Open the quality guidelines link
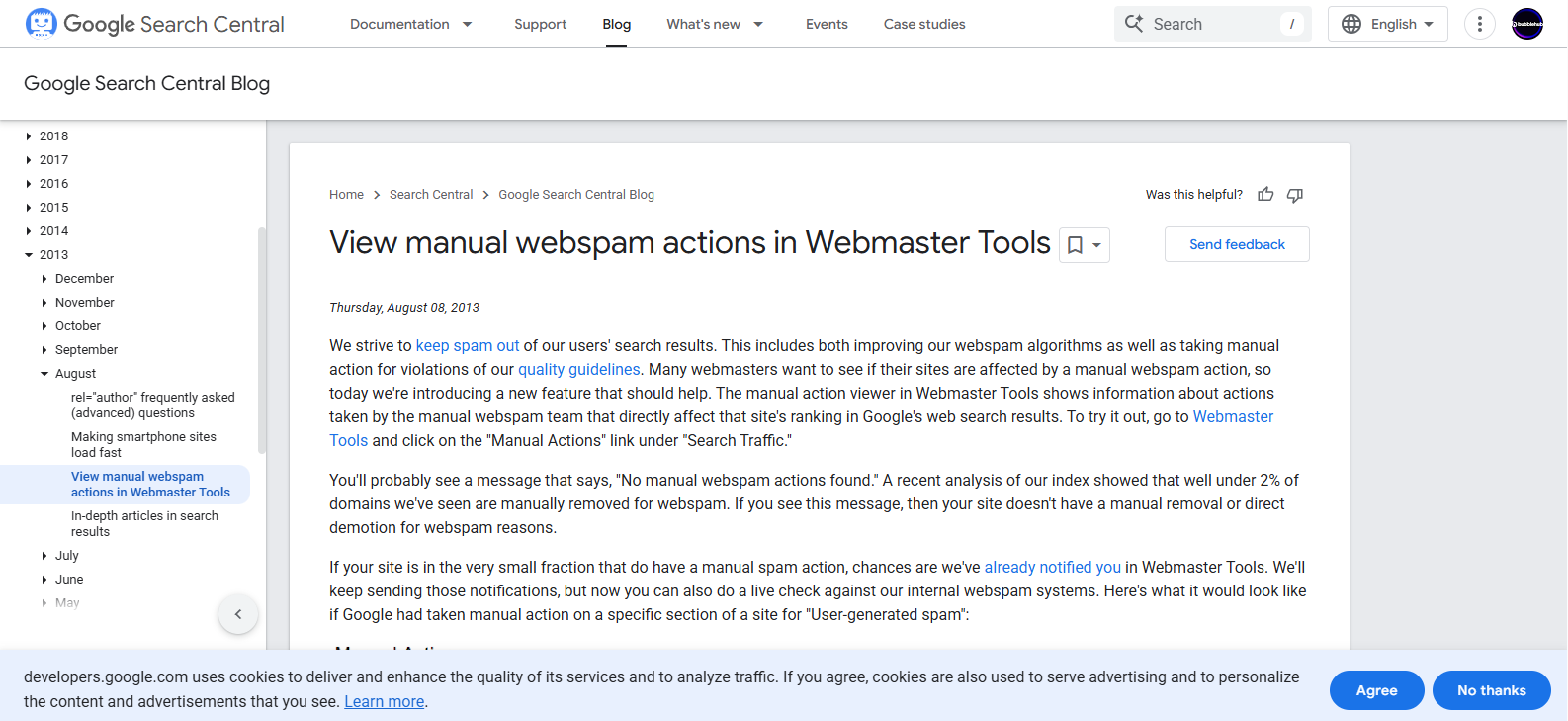 [579, 369]
